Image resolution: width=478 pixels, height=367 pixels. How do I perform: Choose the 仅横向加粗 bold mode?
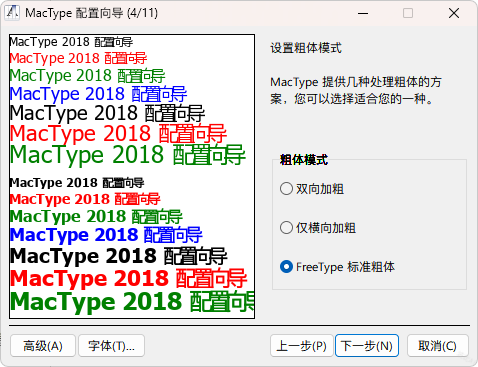[x=318, y=228]
